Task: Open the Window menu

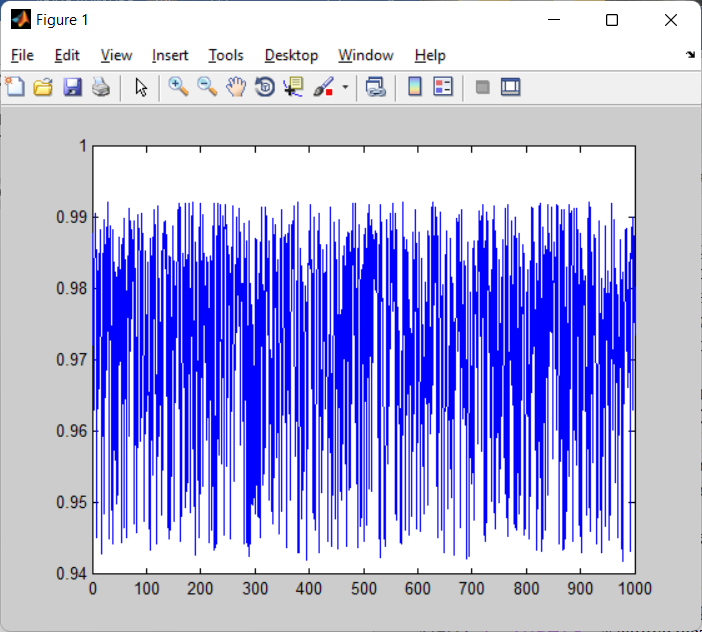Action: (366, 56)
